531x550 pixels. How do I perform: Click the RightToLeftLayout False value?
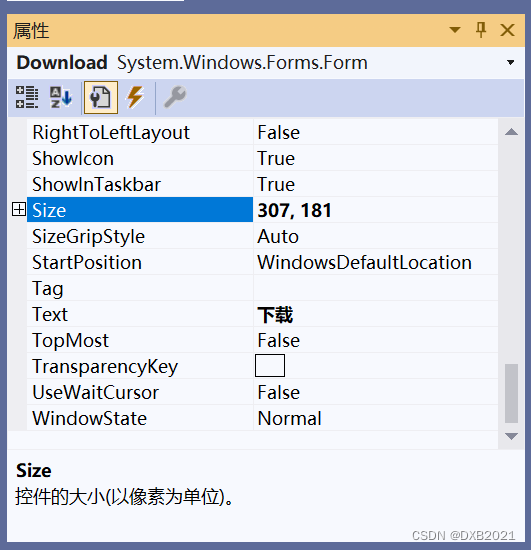pos(375,132)
